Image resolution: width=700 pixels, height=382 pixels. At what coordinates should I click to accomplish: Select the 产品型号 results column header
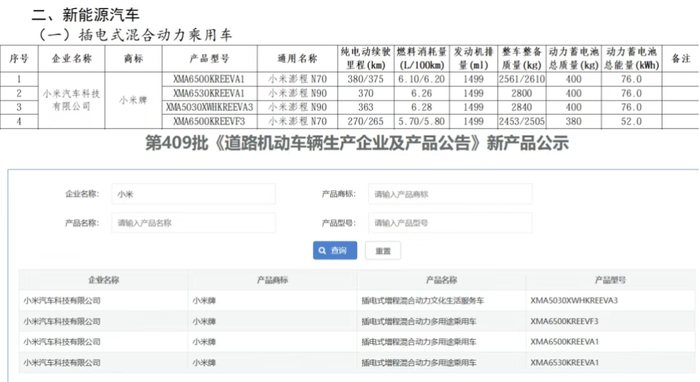[610, 280]
